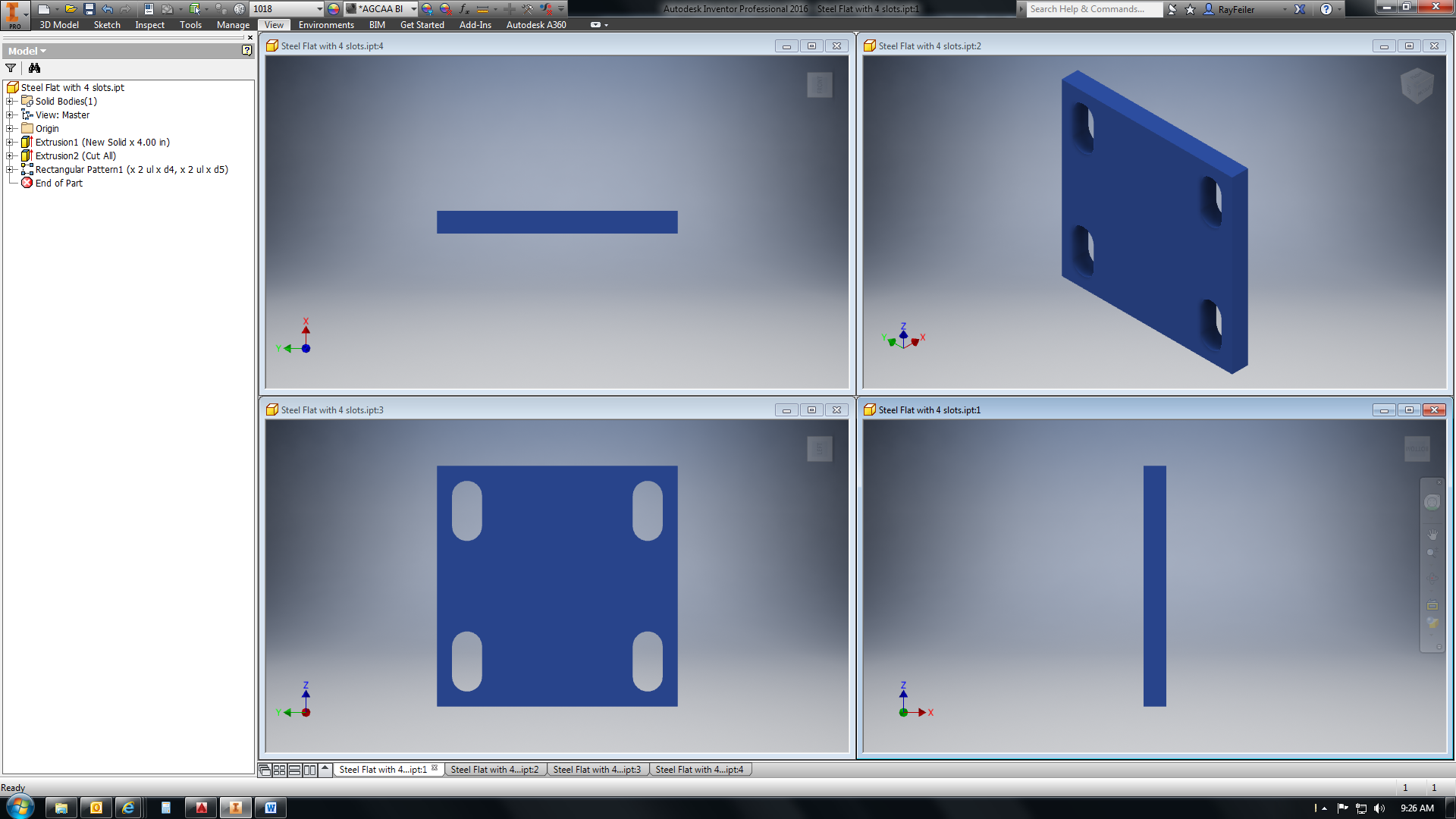This screenshot has height=819, width=1456.
Task: Activate the Steel Flat with 4...ipt:3 tab
Action: pos(598,769)
